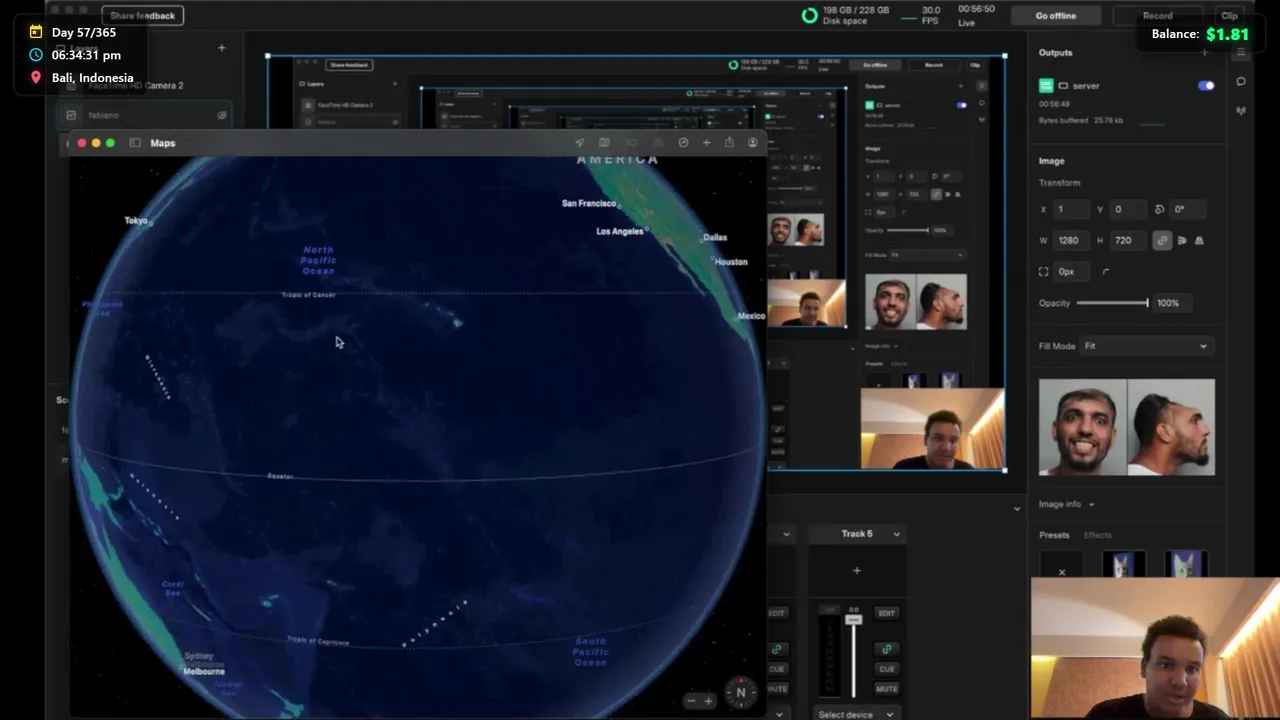This screenshot has height=720, width=1280.
Task: Adjust the Opacity slider
Action: pos(1112,303)
